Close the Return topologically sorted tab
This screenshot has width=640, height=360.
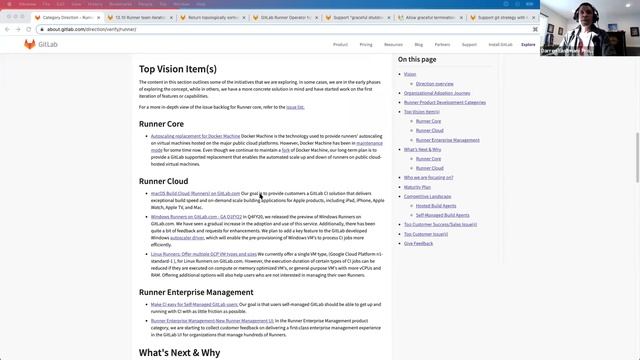click(244, 18)
